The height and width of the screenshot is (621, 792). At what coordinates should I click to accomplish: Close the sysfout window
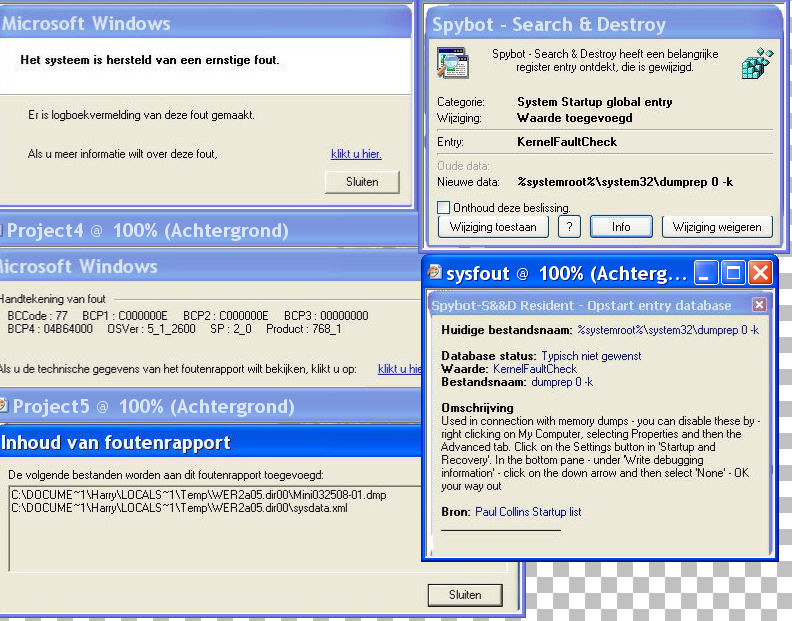pos(760,273)
